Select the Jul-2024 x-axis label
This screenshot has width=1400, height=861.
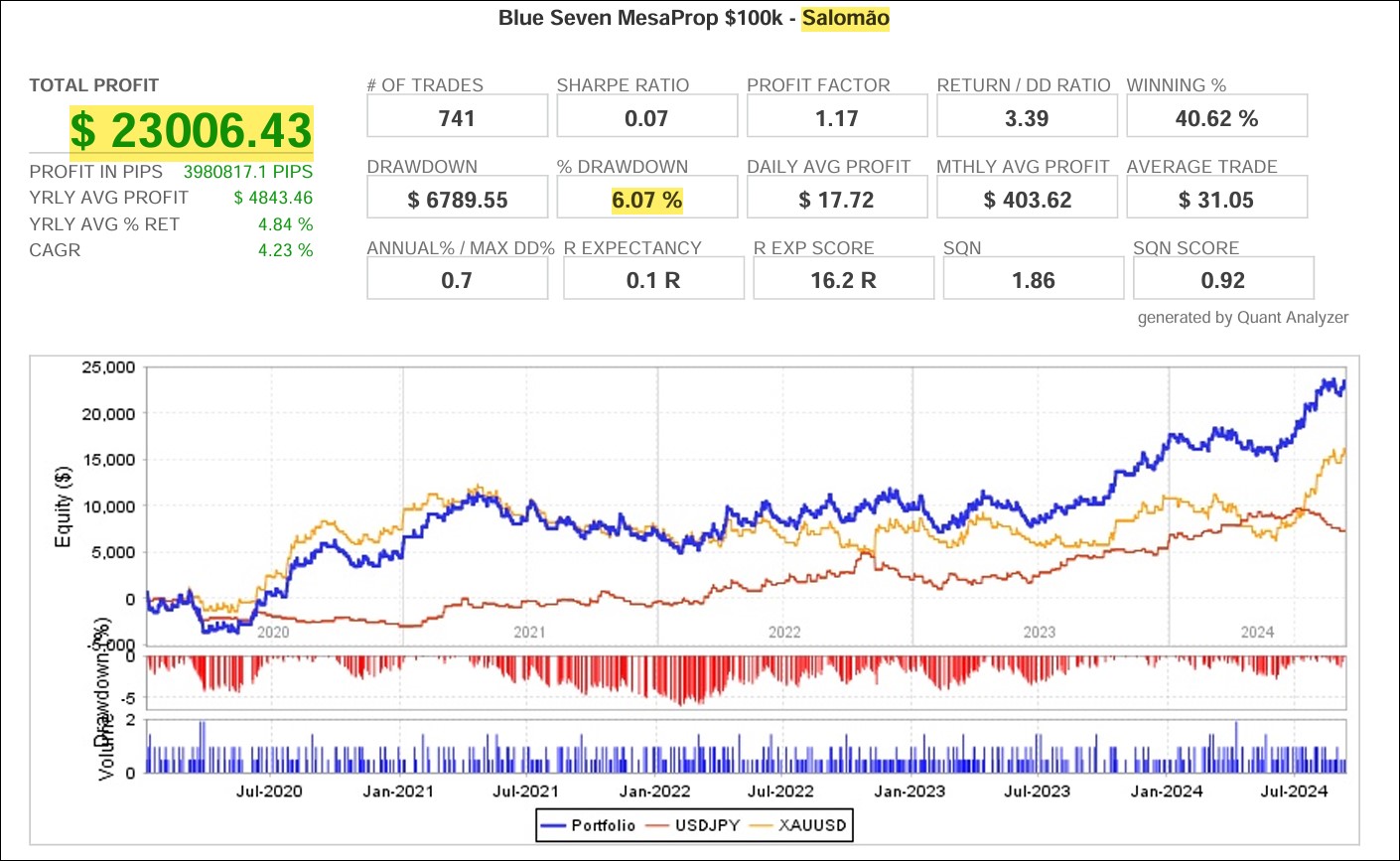1294,791
